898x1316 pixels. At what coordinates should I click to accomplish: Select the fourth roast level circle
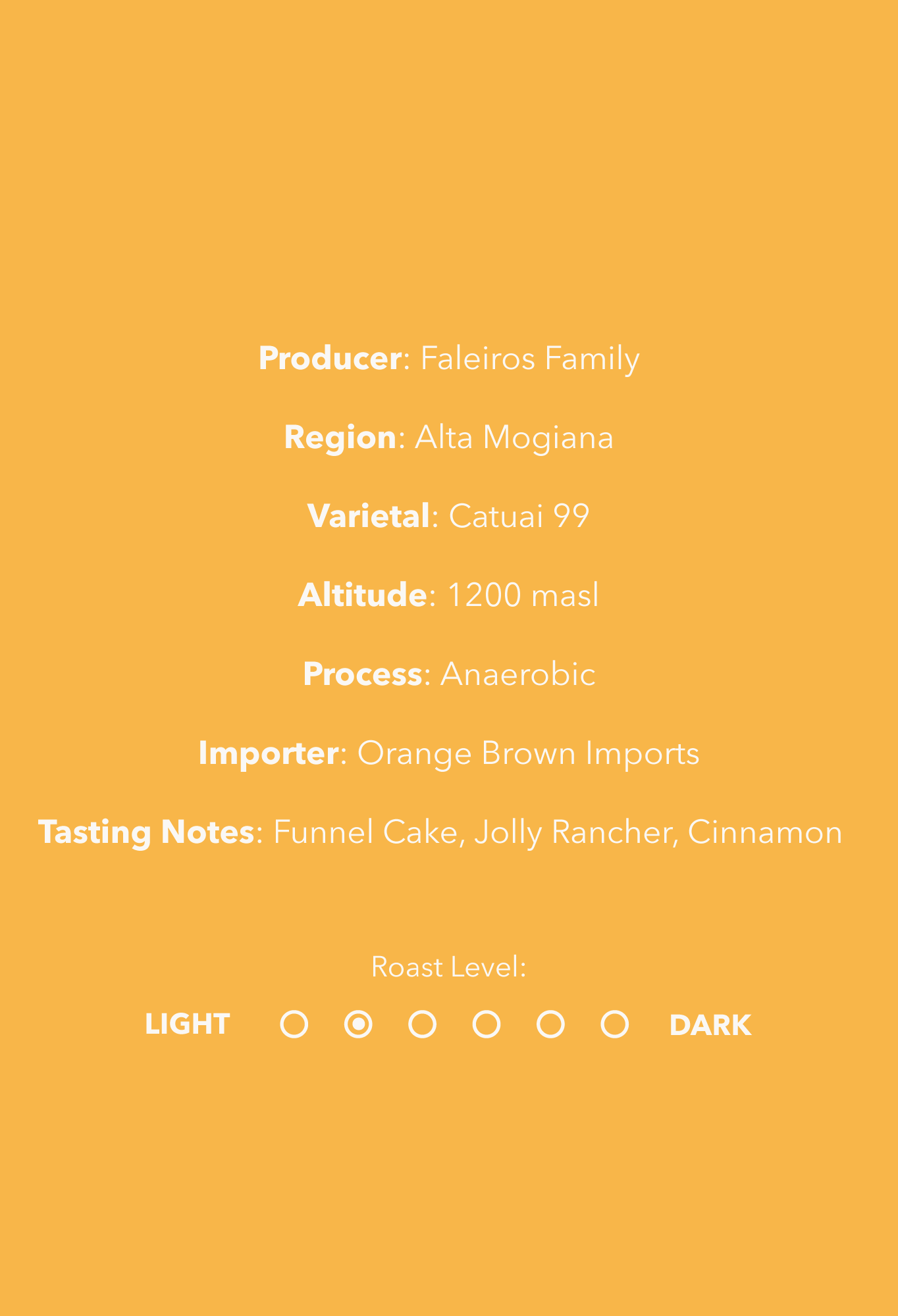click(x=487, y=1025)
